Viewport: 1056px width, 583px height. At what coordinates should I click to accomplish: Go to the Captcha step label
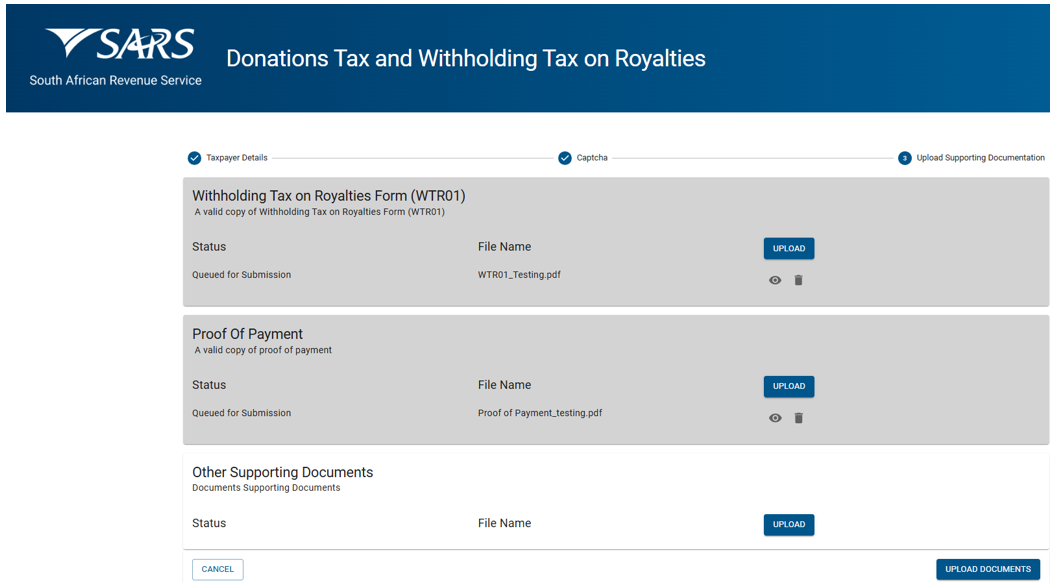(x=592, y=158)
